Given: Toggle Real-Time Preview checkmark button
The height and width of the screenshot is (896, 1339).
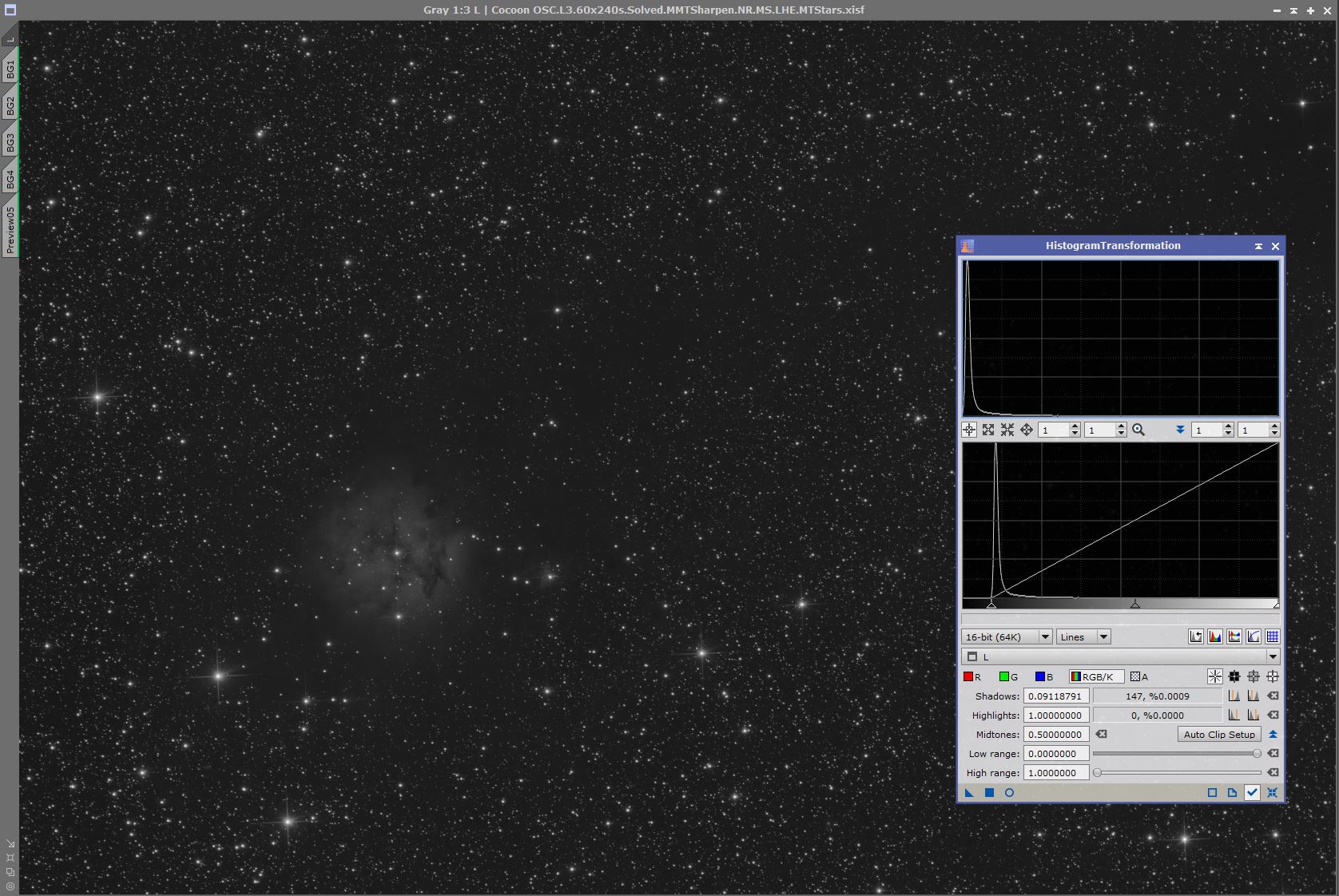Looking at the screenshot, I should click(1252, 793).
